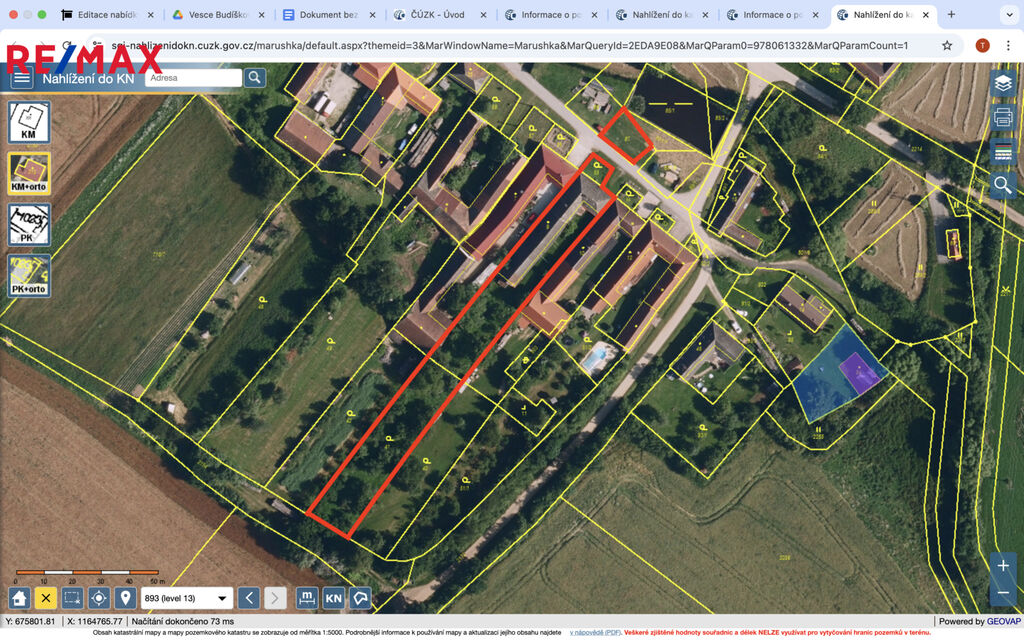
Task: Switch to the ČÚZK - Úvod tab
Action: tap(437, 15)
